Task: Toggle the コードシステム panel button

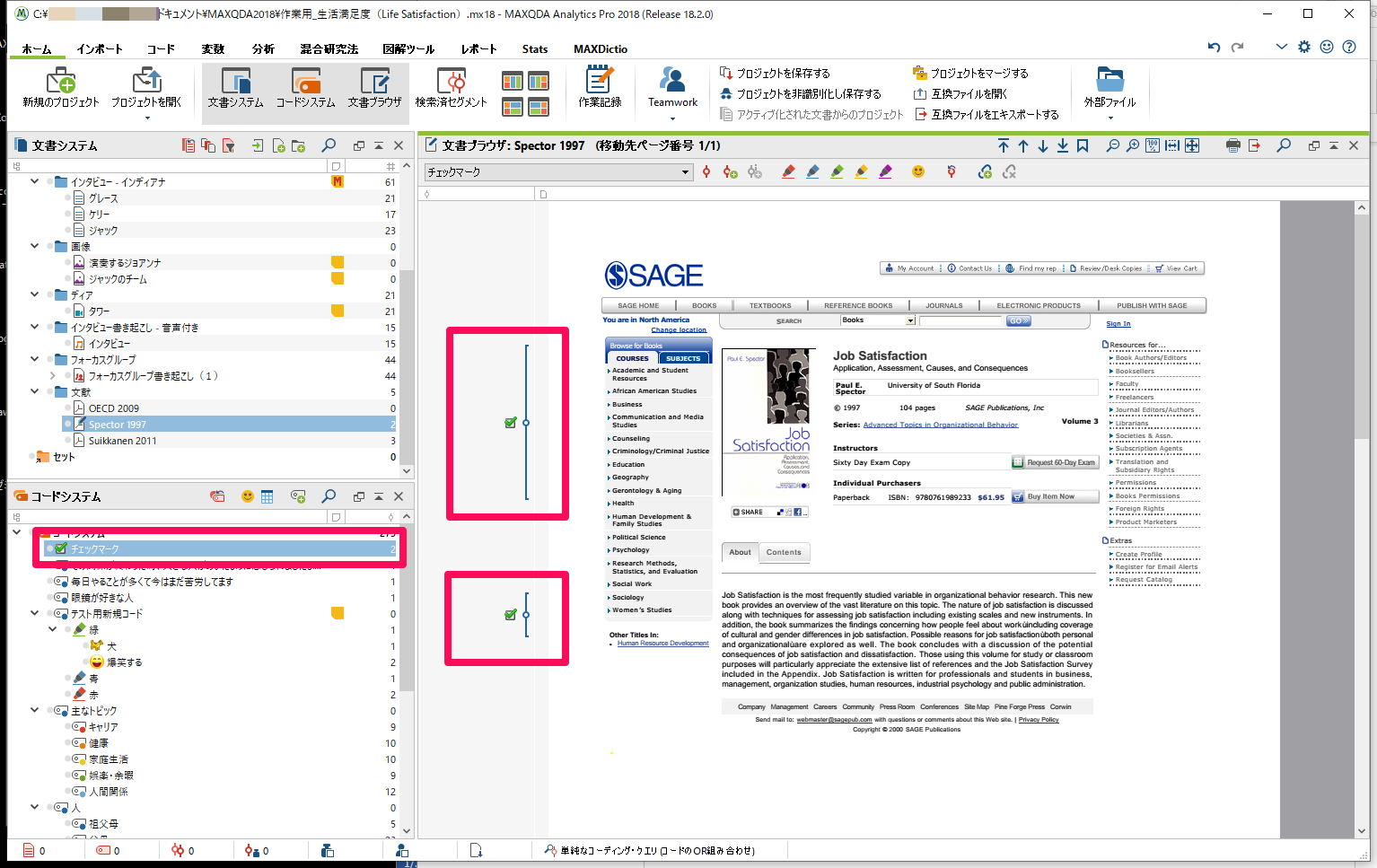Action: tap(305, 88)
